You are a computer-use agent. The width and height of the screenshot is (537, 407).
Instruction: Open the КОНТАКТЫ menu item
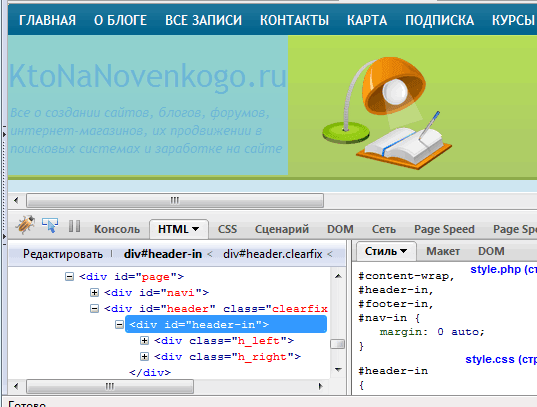tap(295, 20)
